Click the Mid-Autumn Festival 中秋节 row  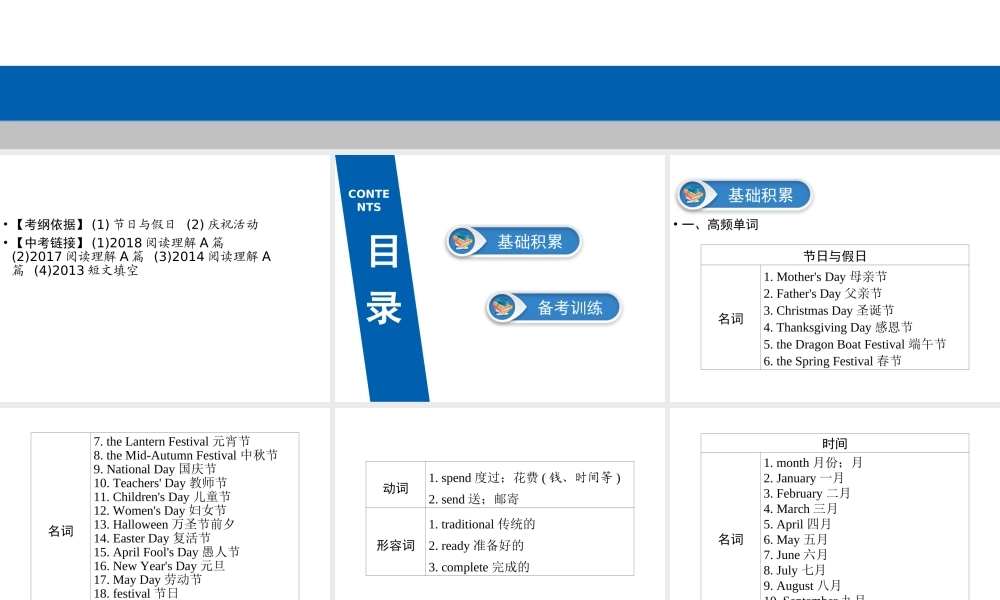coord(186,455)
